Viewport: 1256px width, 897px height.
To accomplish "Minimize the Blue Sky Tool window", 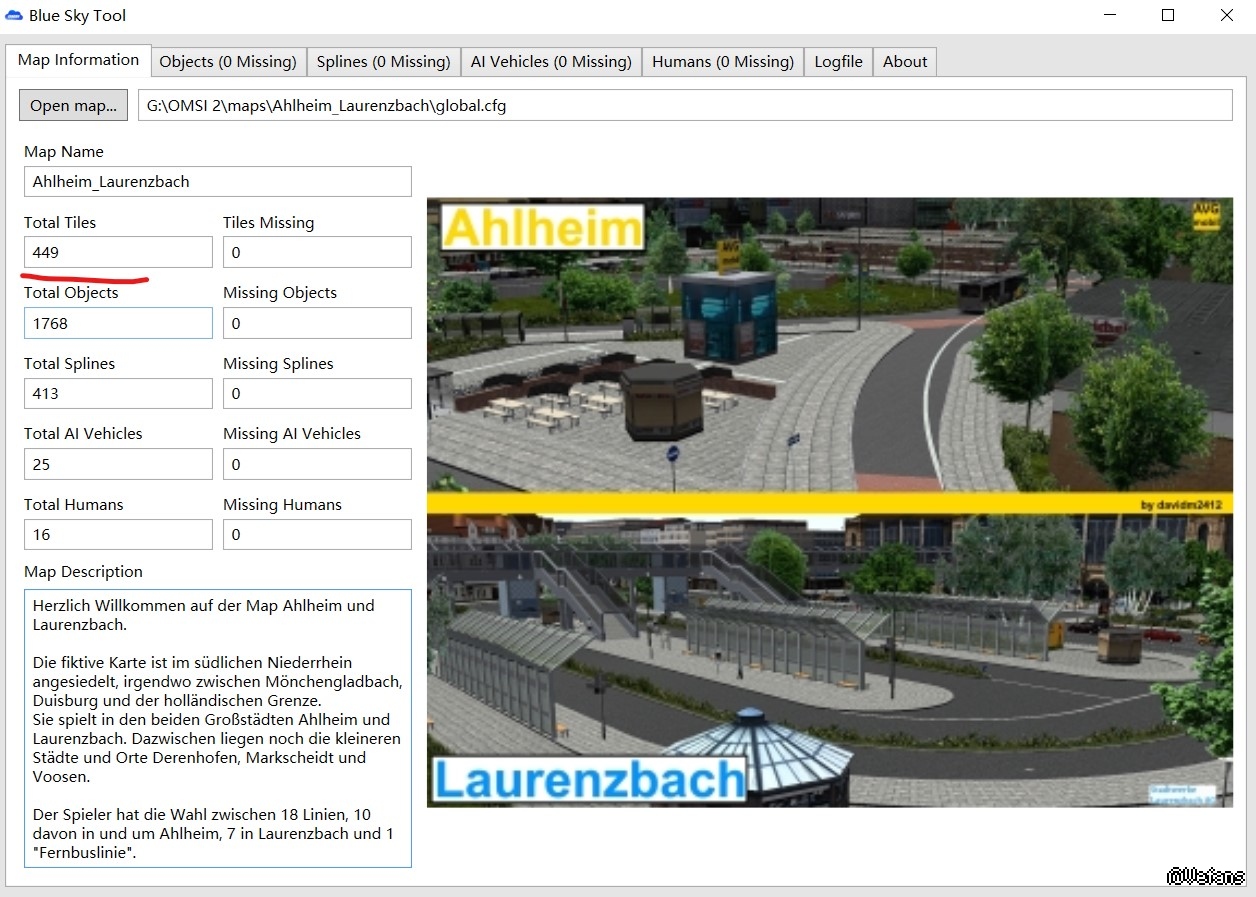I will click(x=1110, y=16).
